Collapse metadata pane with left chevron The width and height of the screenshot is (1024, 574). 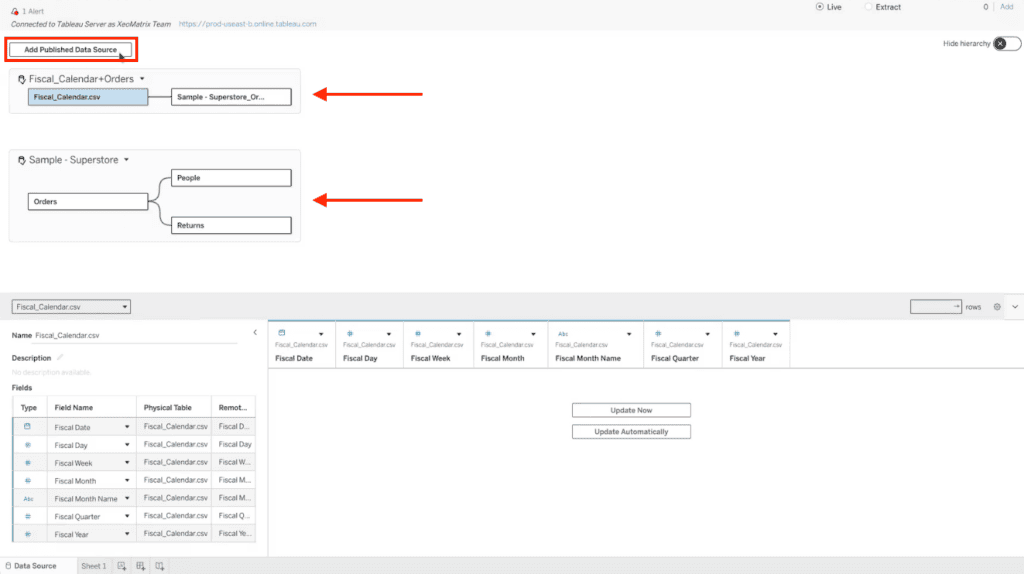(255, 332)
